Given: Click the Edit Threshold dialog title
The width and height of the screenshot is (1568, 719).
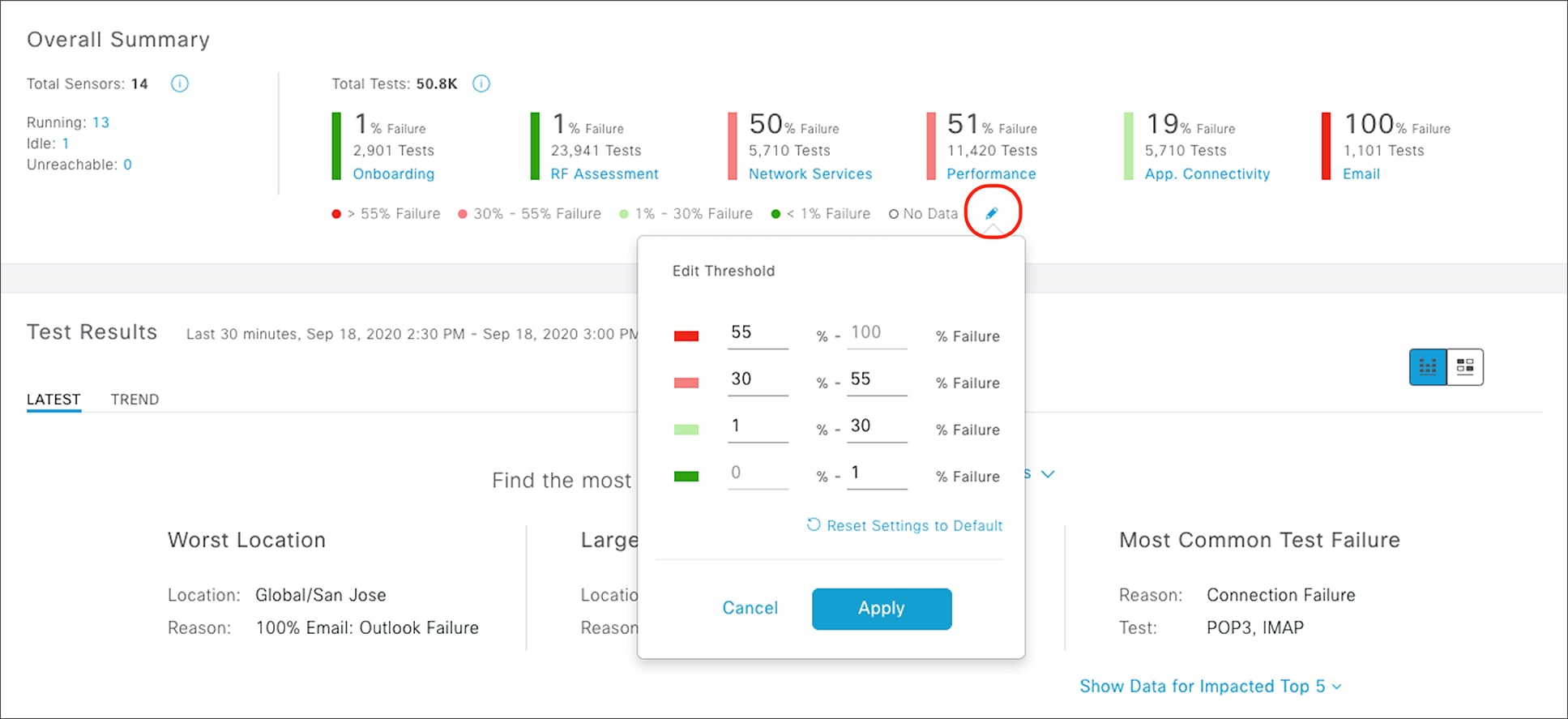Looking at the screenshot, I should click(724, 272).
